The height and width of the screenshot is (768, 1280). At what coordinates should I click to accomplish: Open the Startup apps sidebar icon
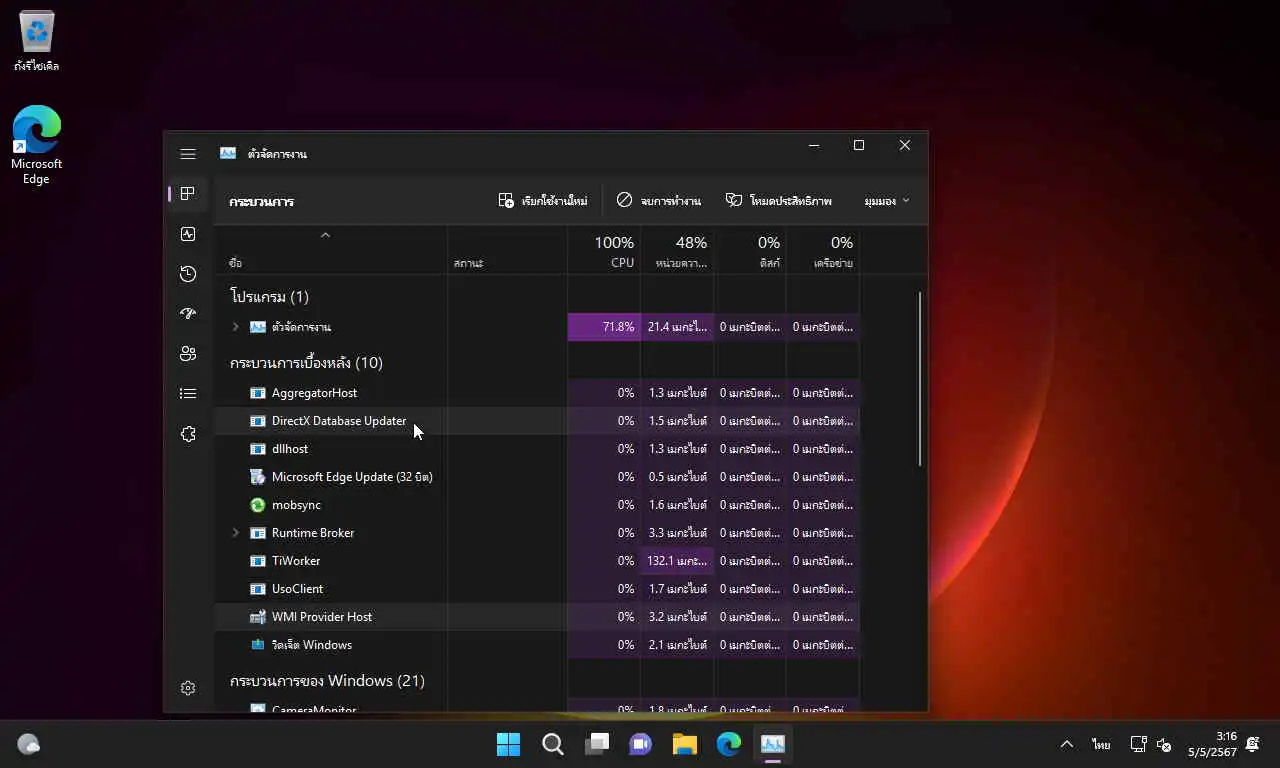(188, 314)
